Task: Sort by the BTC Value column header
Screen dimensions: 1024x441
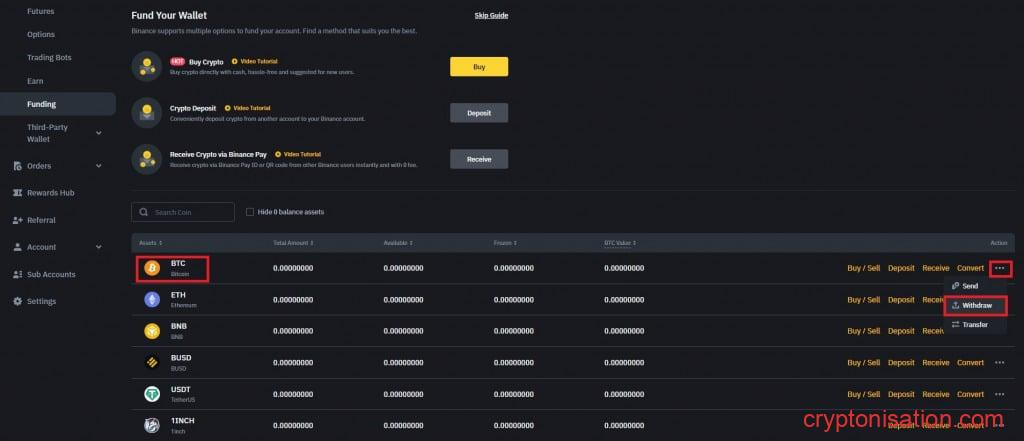Action: (620, 243)
